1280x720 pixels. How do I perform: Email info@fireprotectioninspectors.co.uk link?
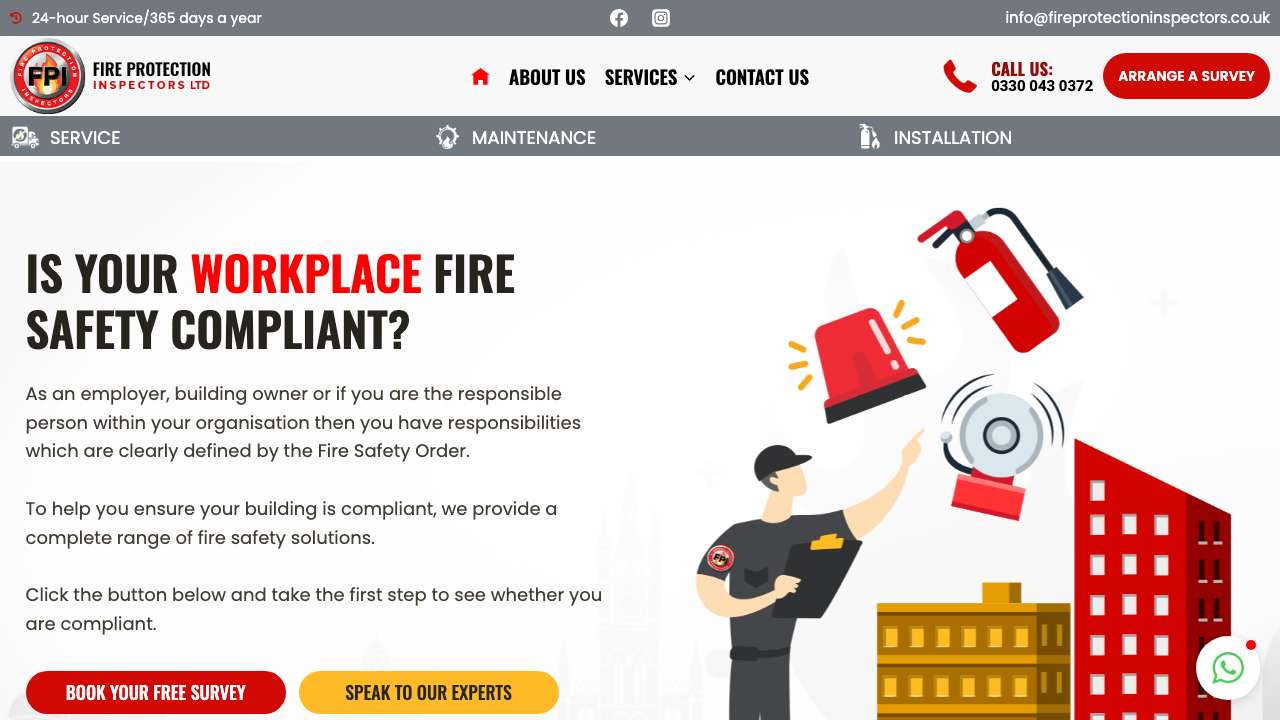point(1137,18)
